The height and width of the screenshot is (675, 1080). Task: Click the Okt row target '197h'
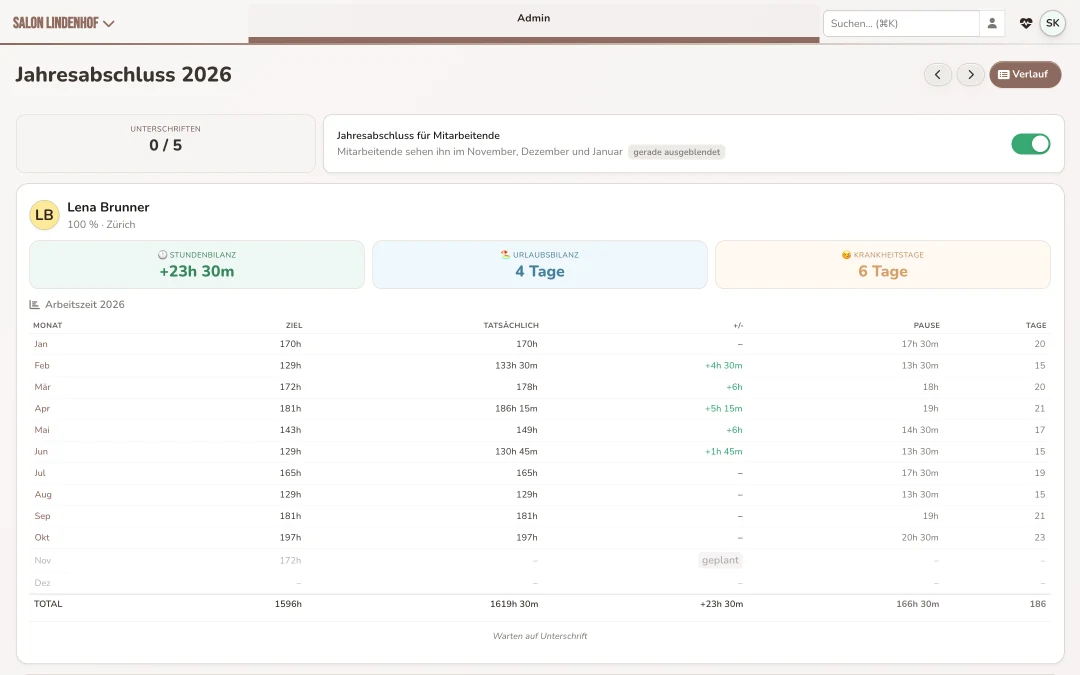coord(290,538)
